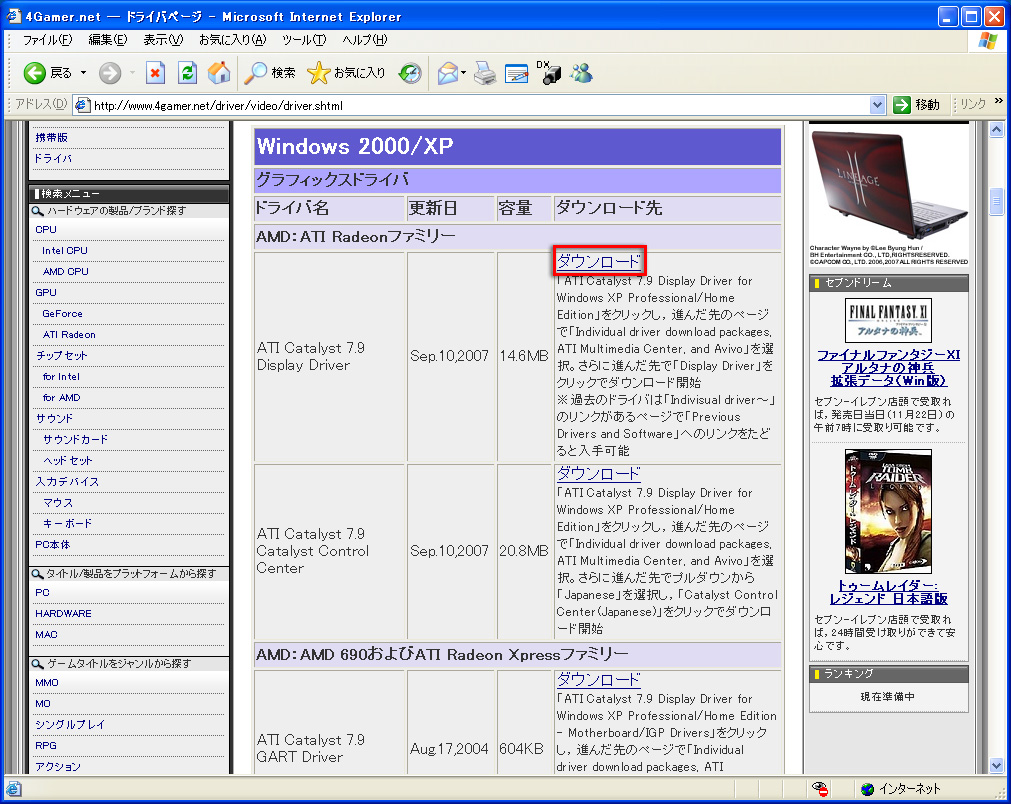Open the Search (検索) toolbar button
This screenshot has height=804, width=1011.
[x=270, y=73]
